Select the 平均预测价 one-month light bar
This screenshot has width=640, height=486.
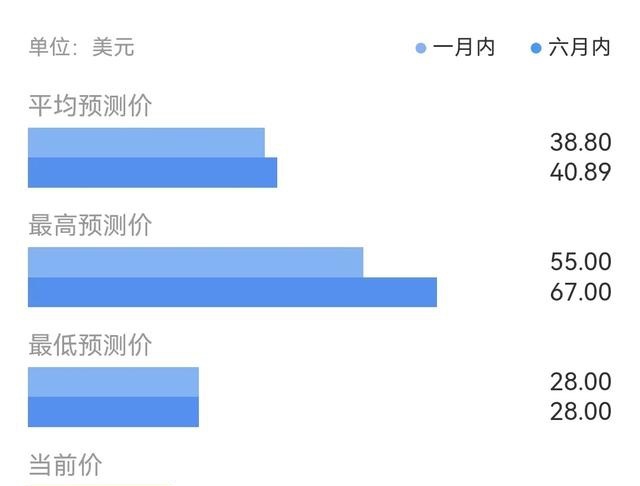146,142
